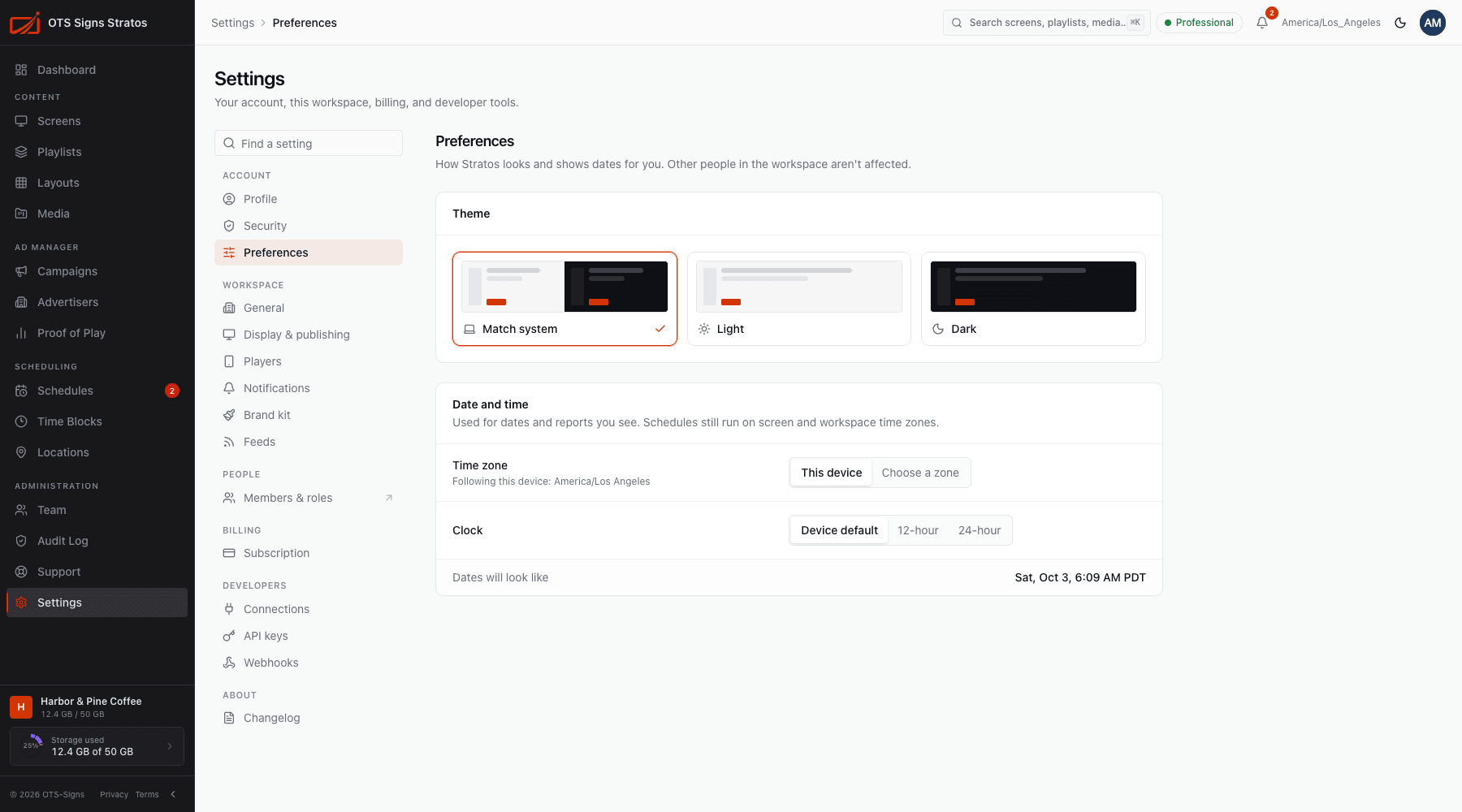Open Advertisers in sidebar
Image resolution: width=1462 pixels, height=812 pixels.
click(97, 302)
